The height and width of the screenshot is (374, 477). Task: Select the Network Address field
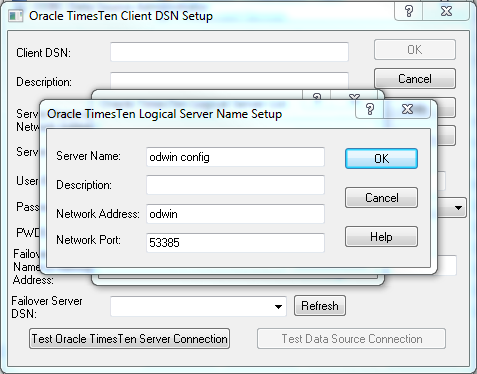(x=235, y=214)
